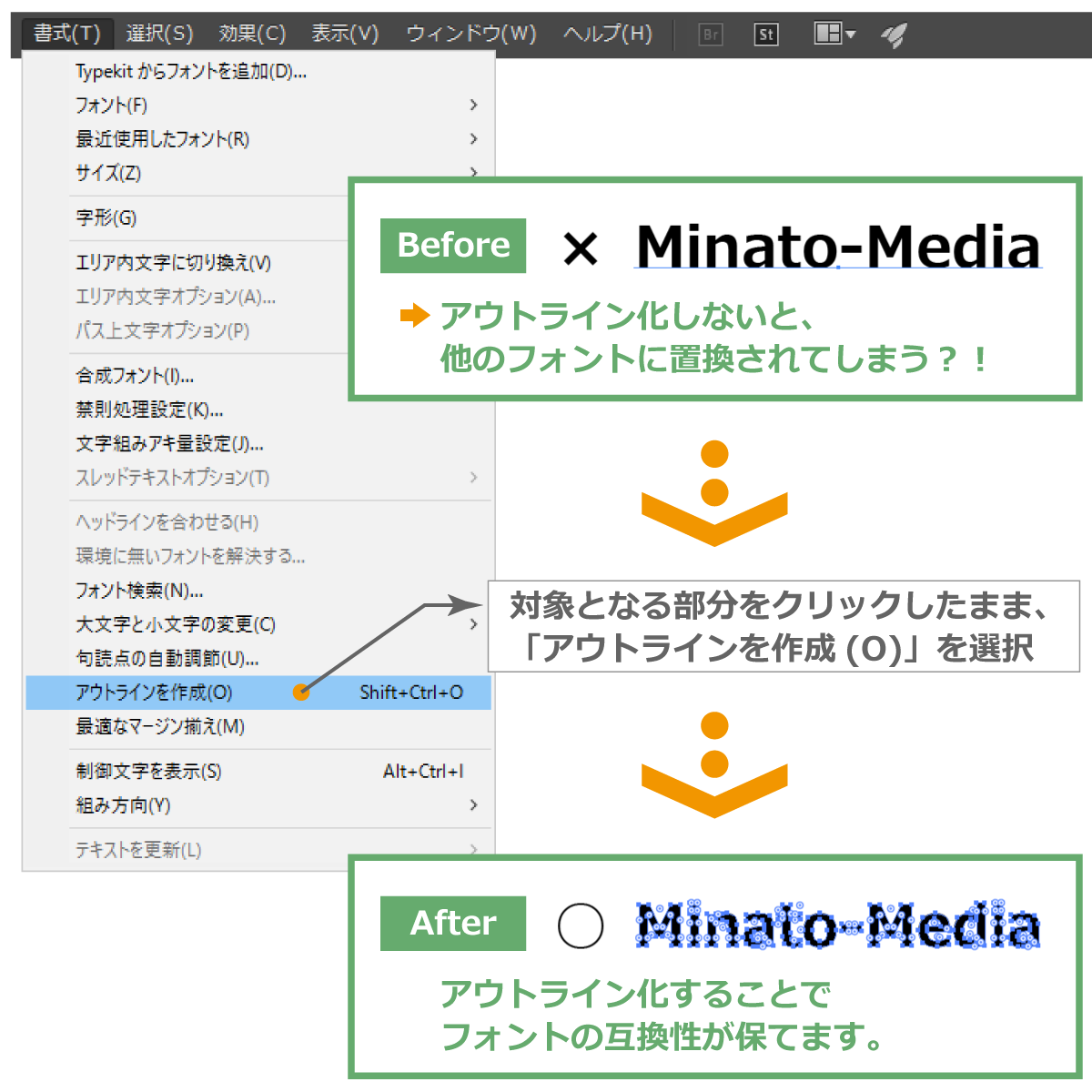Expand the スレッドテキストオプション(T) submenu
Image resolution: width=1092 pixels, height=1092 pixels.
click(x=258, y=477)
